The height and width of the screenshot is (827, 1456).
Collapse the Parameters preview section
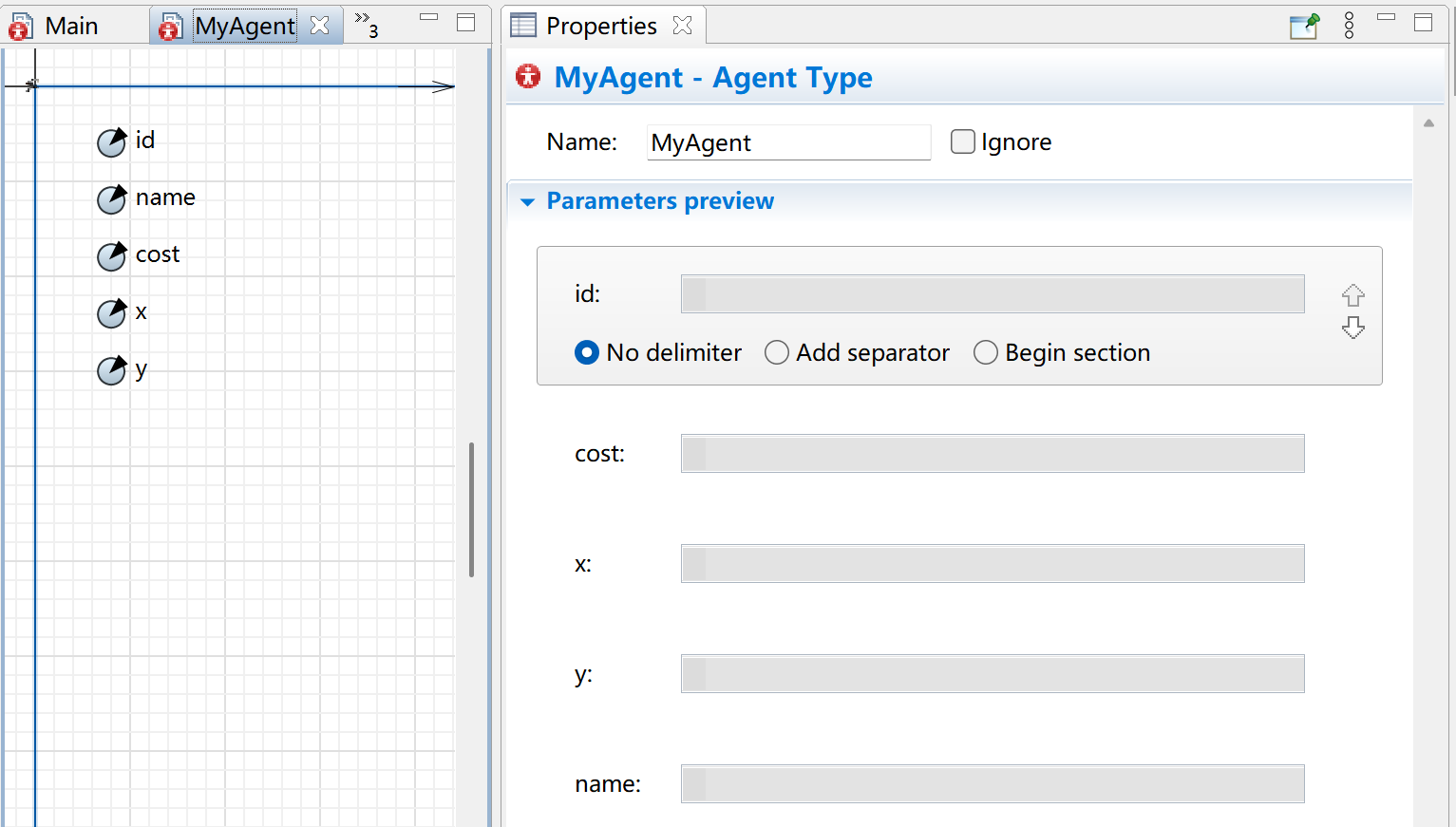pyautogui.click(x=528, y=201)
